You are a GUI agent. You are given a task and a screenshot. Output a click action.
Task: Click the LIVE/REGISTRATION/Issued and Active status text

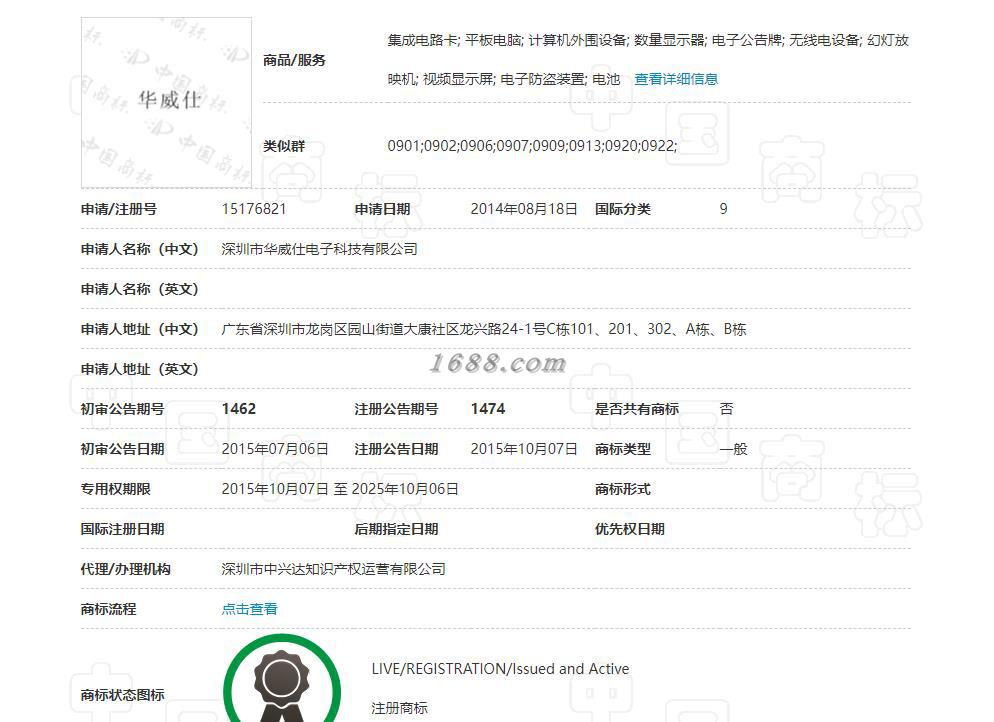tap(500, 669)
